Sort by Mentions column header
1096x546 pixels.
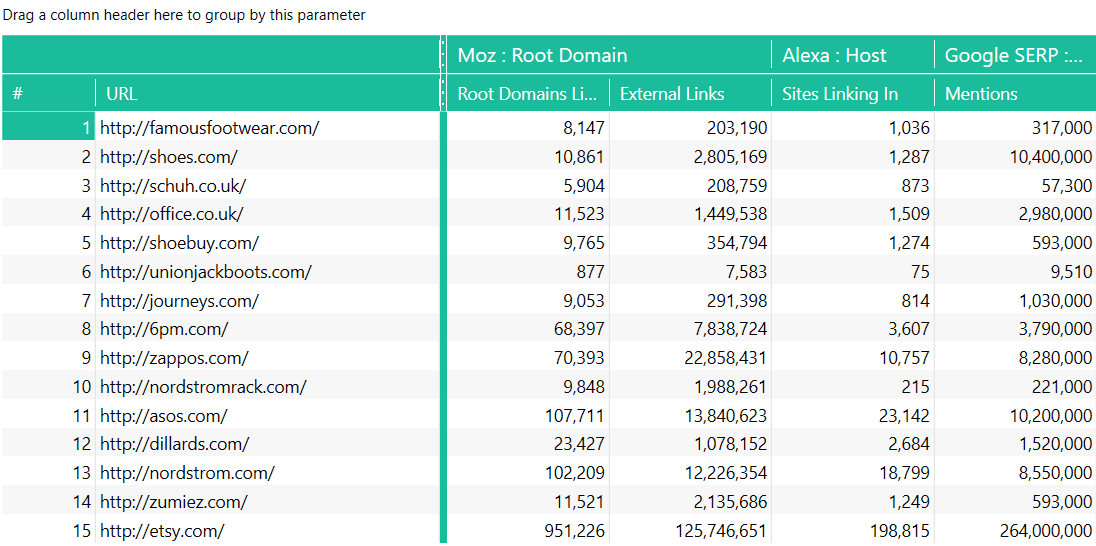pos(1015,94)
